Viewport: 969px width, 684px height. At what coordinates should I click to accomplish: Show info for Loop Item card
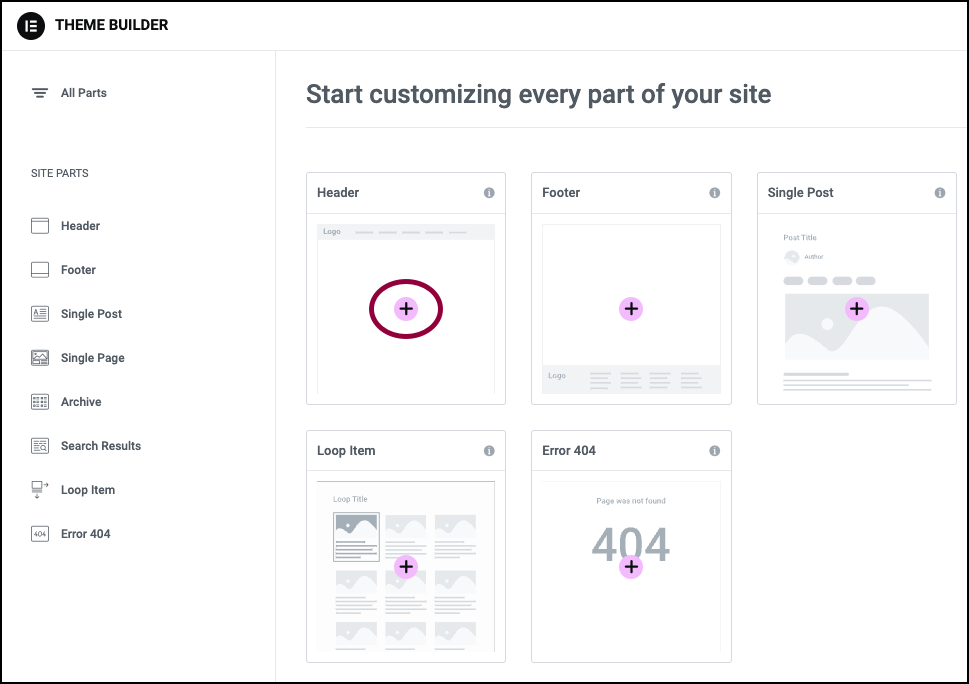(x=489, y=450)
